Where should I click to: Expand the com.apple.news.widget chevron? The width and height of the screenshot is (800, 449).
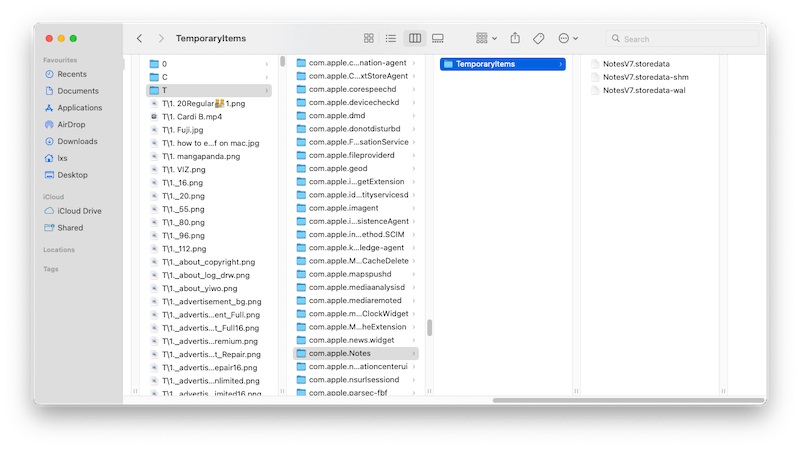tap(414, 340)
